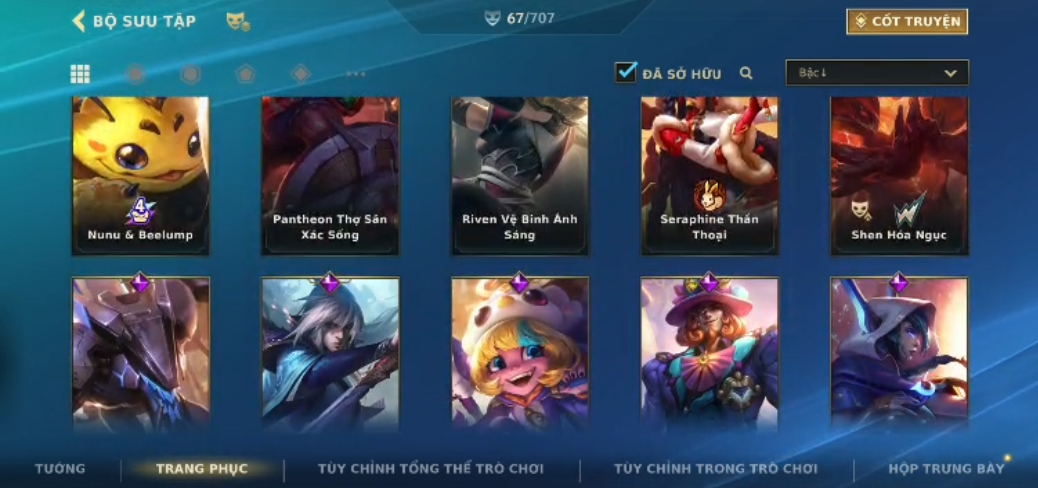This screenshot has height=488, width=1038.
Task: Go back using the Bộ Sưu Tập arrow
Action: click(x=79, y=21)
